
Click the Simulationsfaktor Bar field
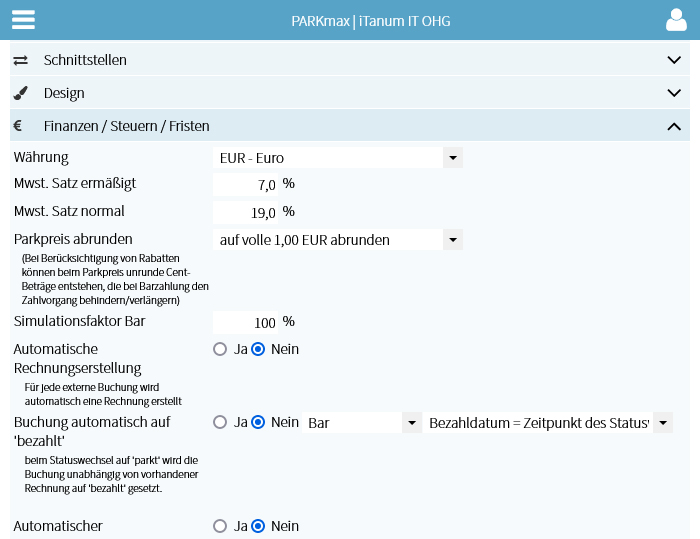pos(246,322)
